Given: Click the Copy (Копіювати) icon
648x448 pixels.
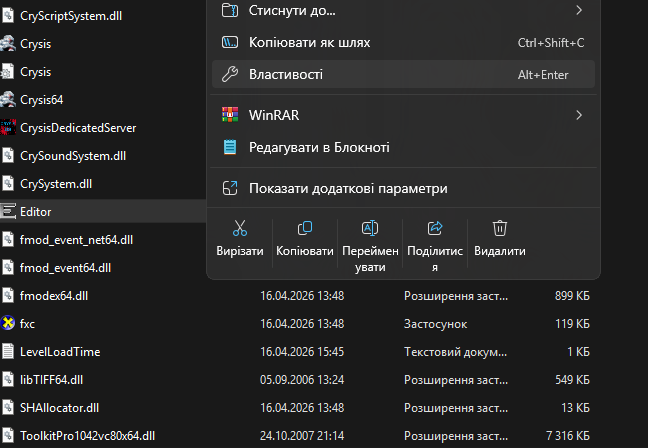Looking at the screenshot, I should tap(305, 228).
